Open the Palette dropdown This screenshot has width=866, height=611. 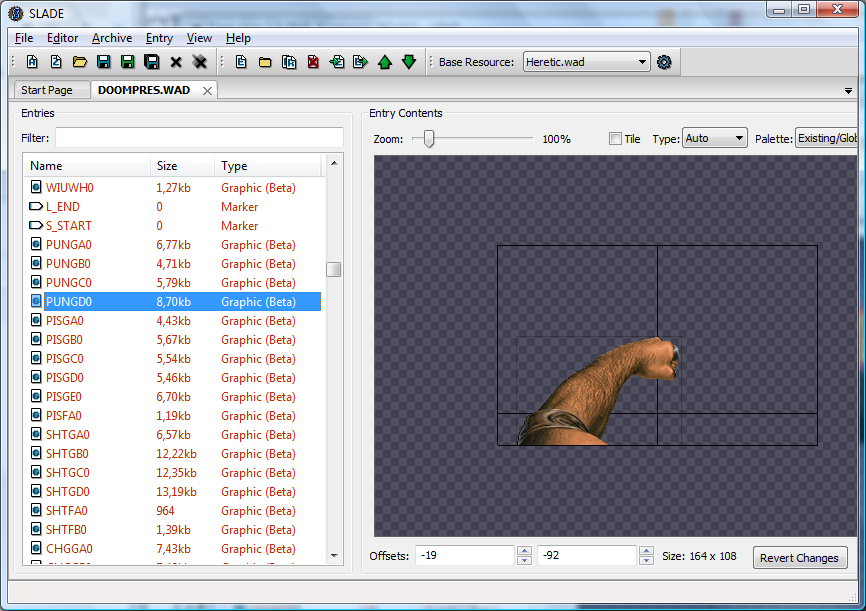click(826, 139)
